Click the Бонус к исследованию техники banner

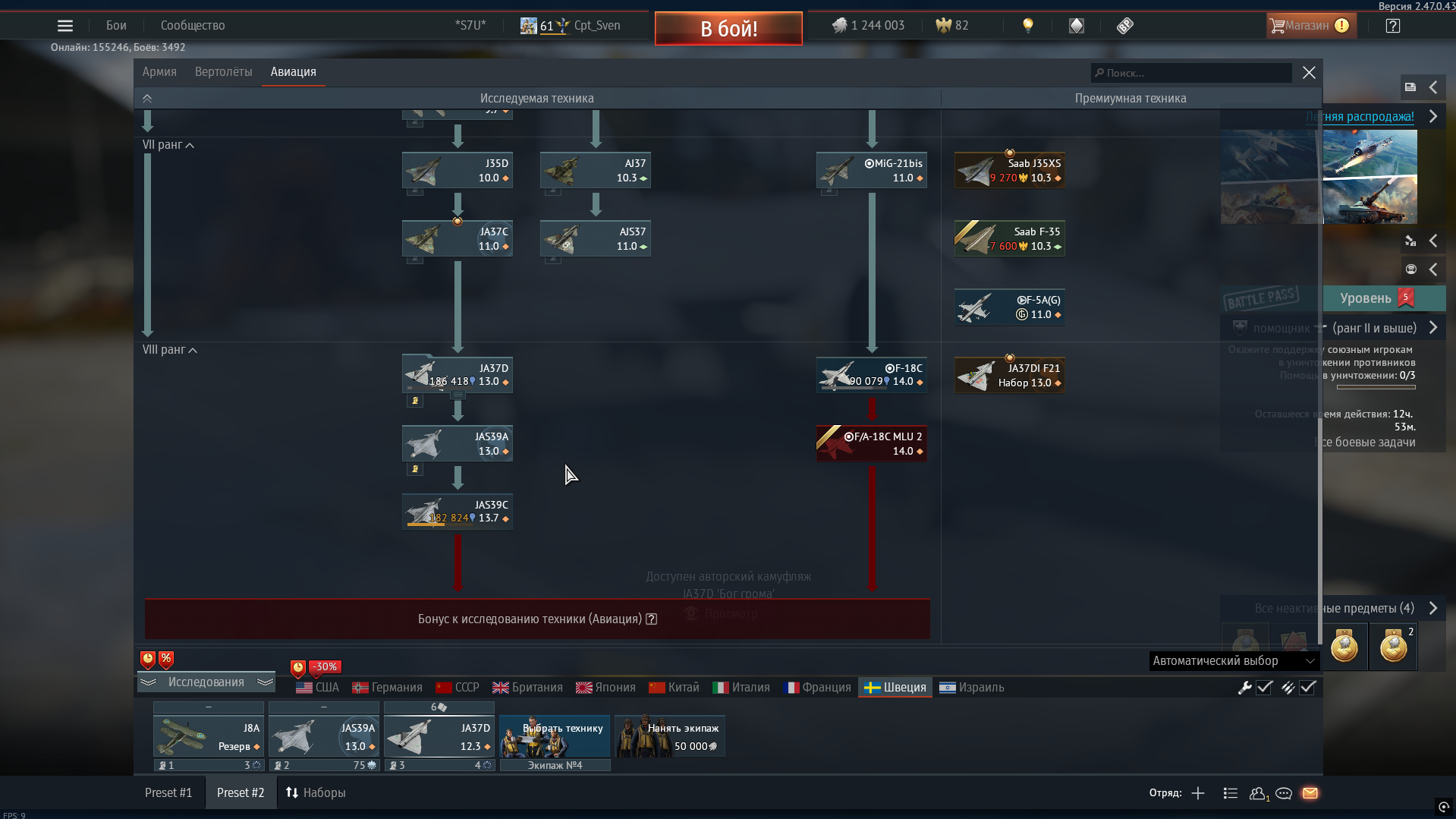pos(537,619)
